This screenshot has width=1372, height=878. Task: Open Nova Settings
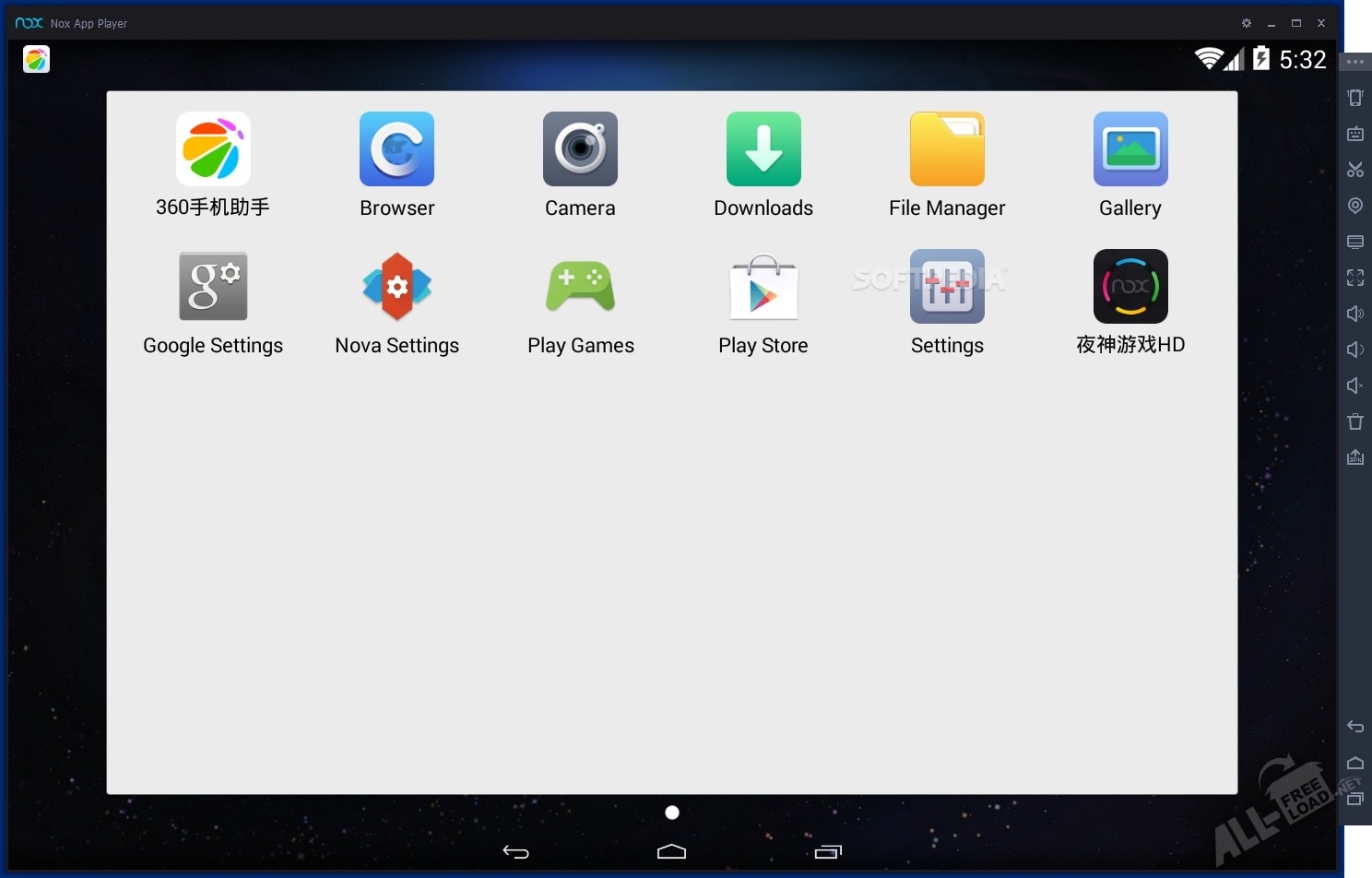[x=396, y=287]
